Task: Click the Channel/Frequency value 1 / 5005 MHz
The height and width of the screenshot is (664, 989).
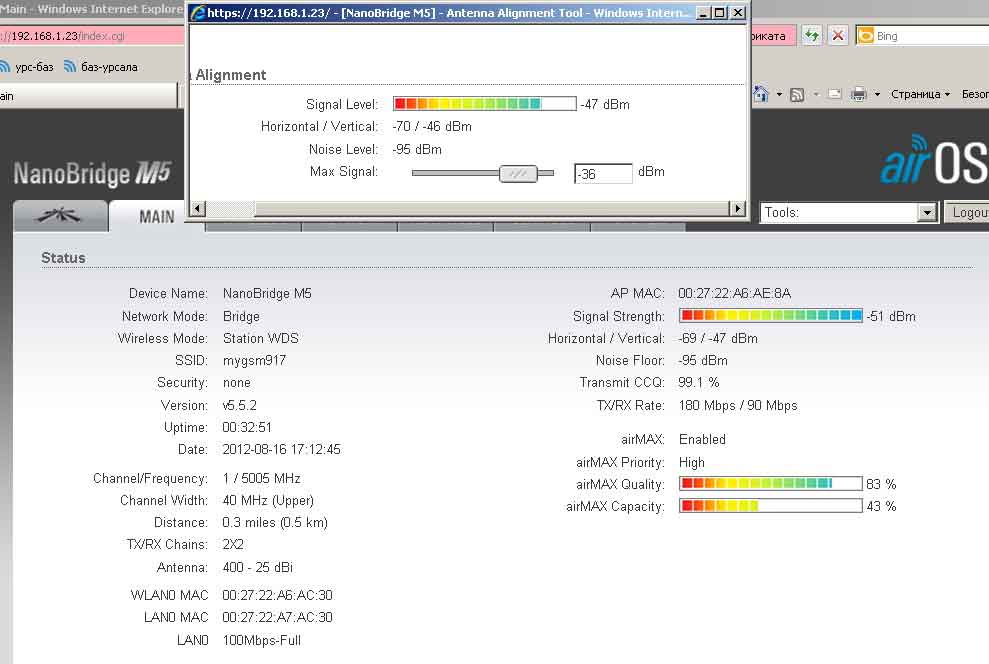Action: [x=261, y=479]
